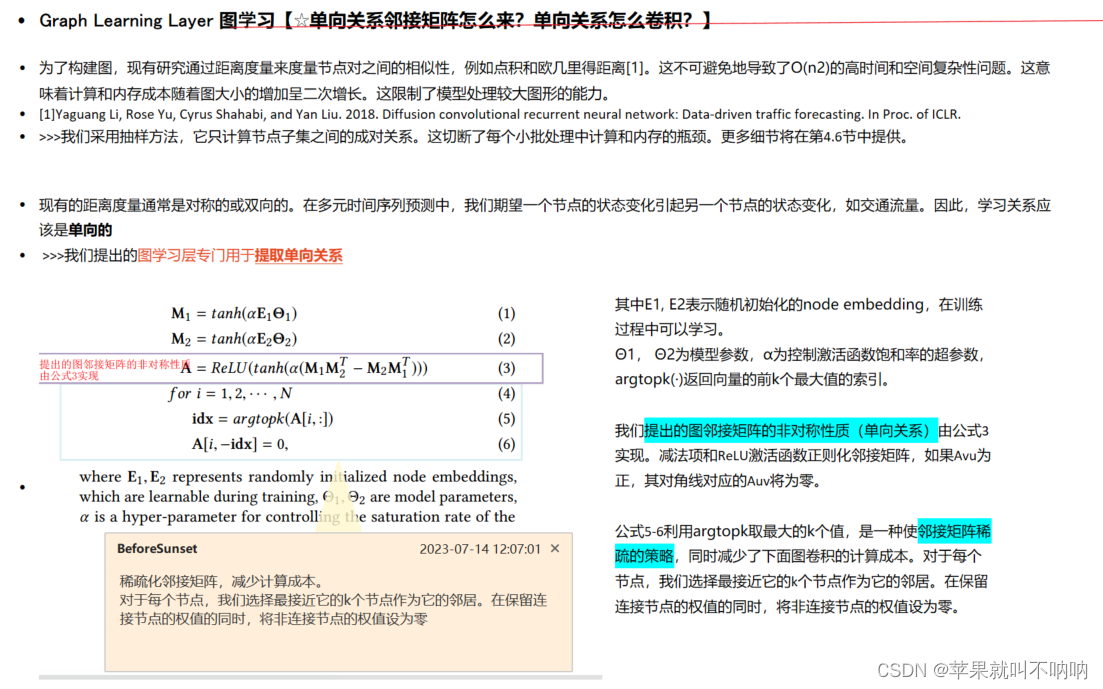The height and width of the screenshot is (689, 1103).
Task: Click the line "A[i, −idx] = 0,"
Action: click(240, 444)
